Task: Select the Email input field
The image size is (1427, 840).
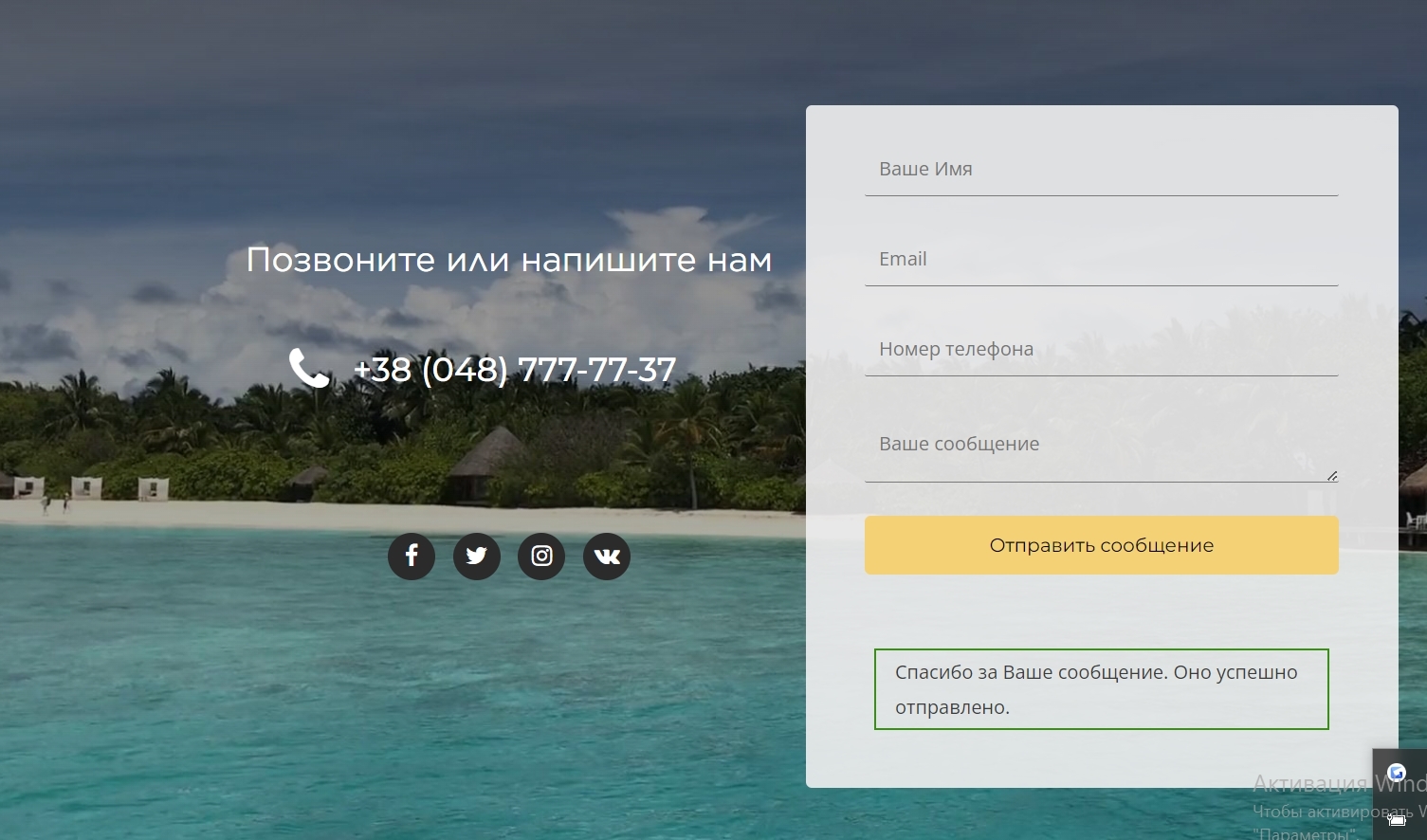Action: click(x=1102, y=259)
